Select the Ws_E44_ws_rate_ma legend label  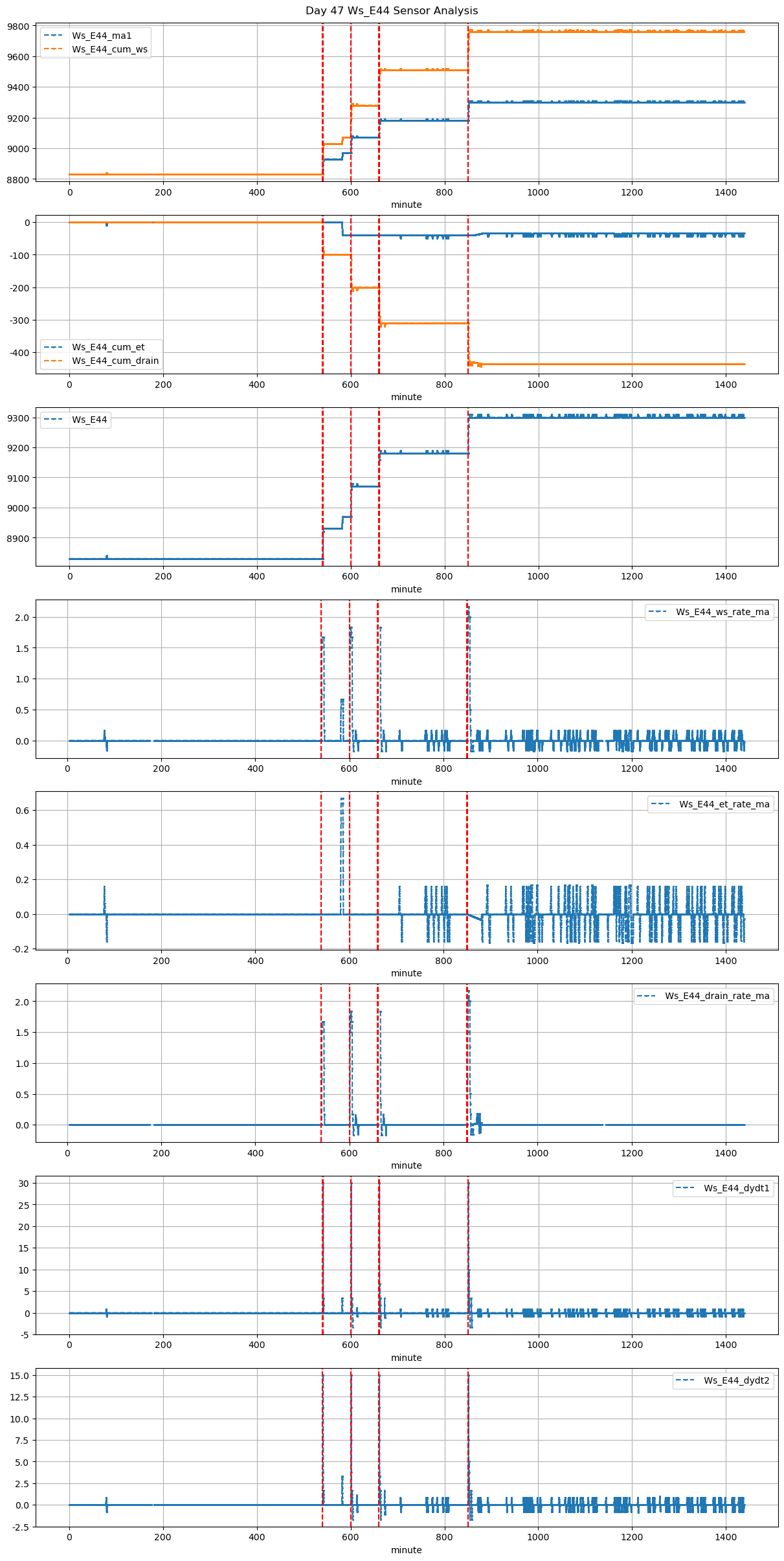tap(722, 612)
